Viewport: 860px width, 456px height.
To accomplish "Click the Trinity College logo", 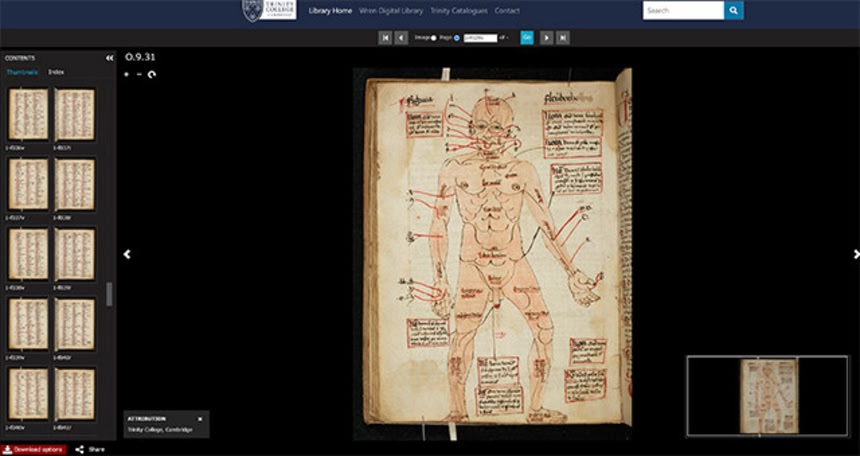I will 269,11.
